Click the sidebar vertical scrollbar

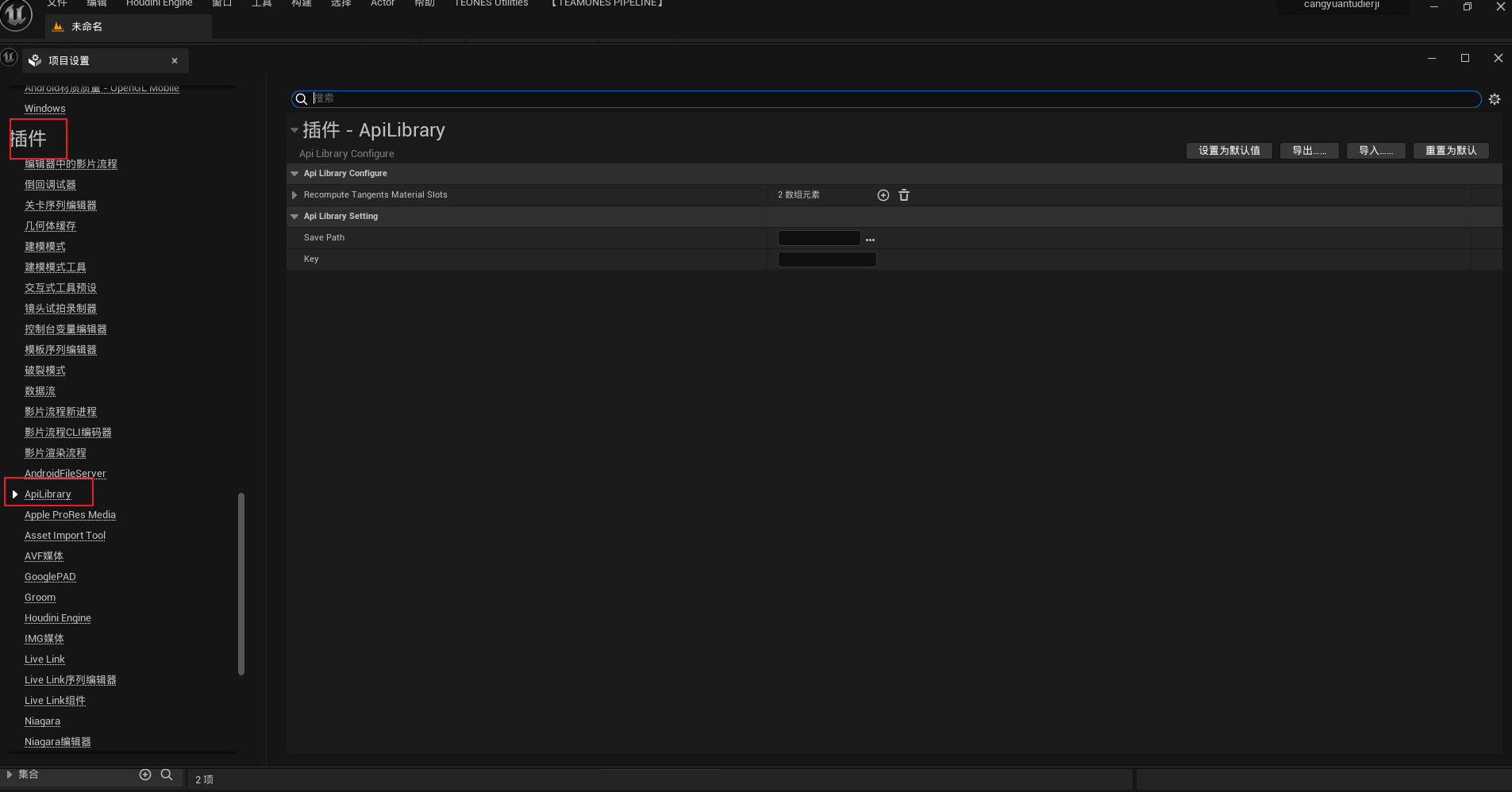[241, 584]
